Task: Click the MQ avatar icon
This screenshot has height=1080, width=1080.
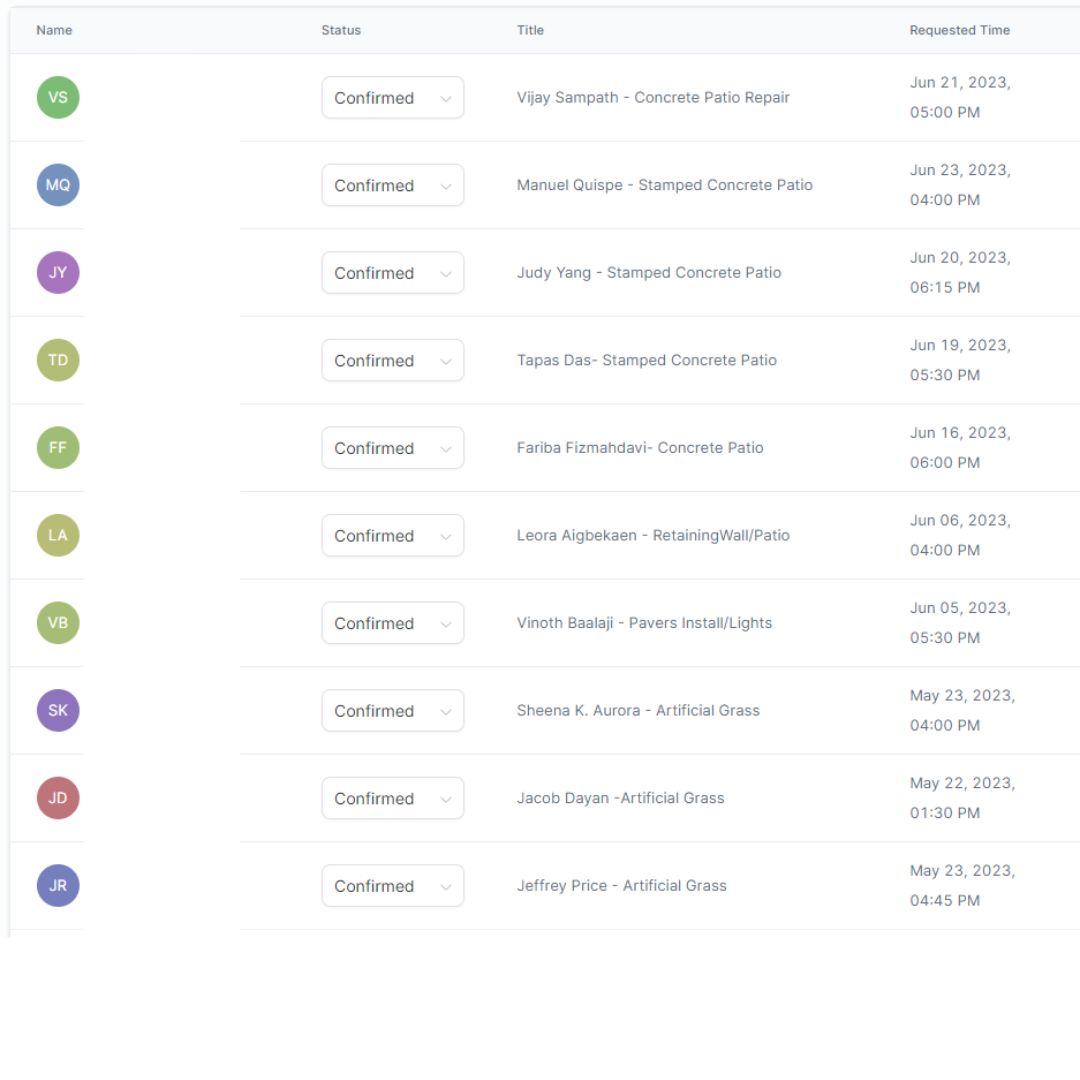Action: (x=58, y=185)
